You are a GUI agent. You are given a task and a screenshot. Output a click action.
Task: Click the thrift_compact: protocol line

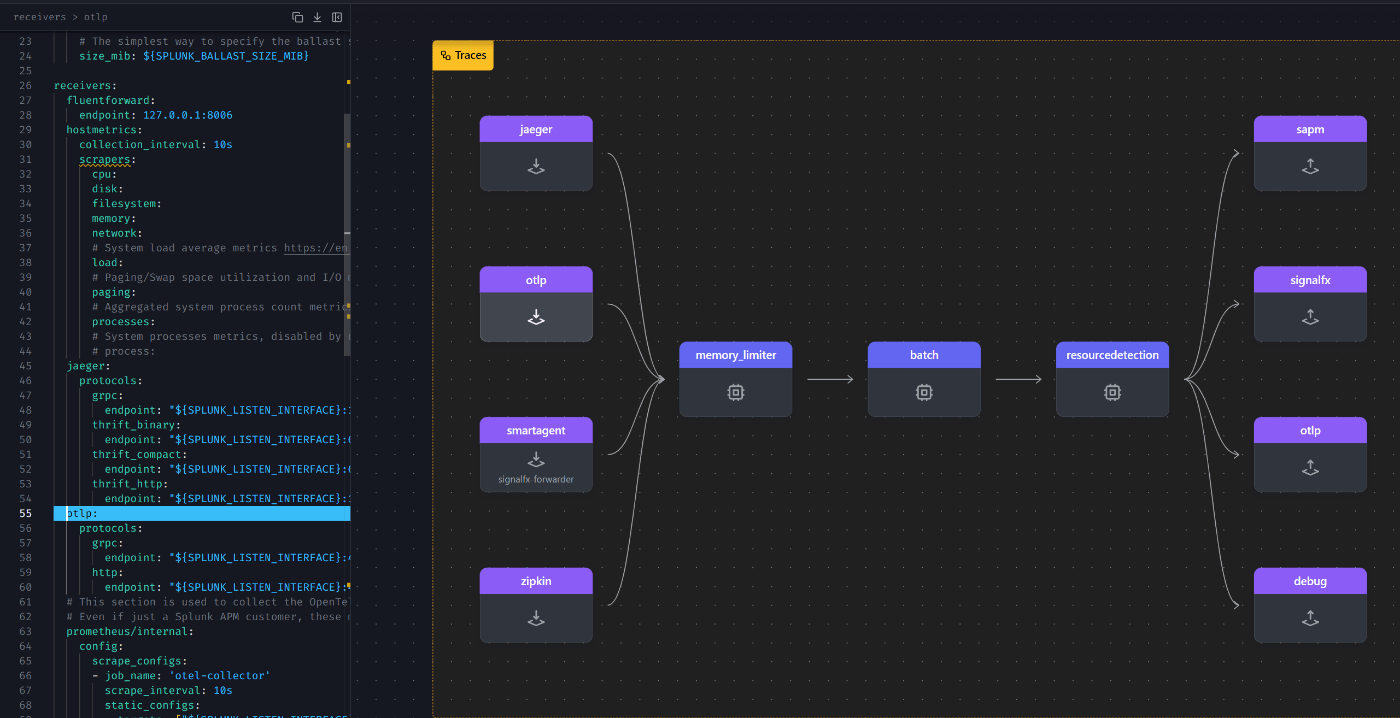[x=139, y=454]
